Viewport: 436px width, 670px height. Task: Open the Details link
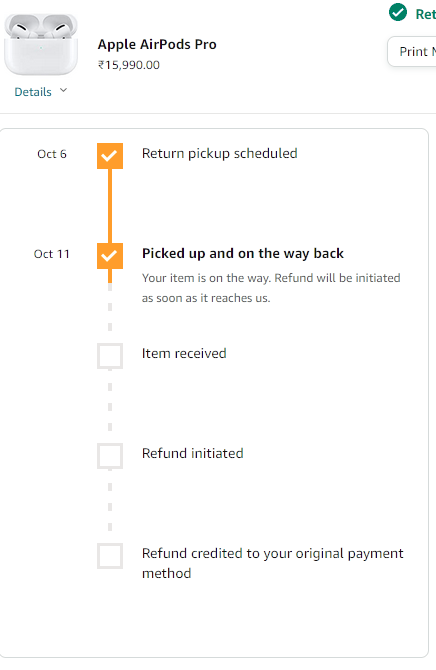point(33,92)
